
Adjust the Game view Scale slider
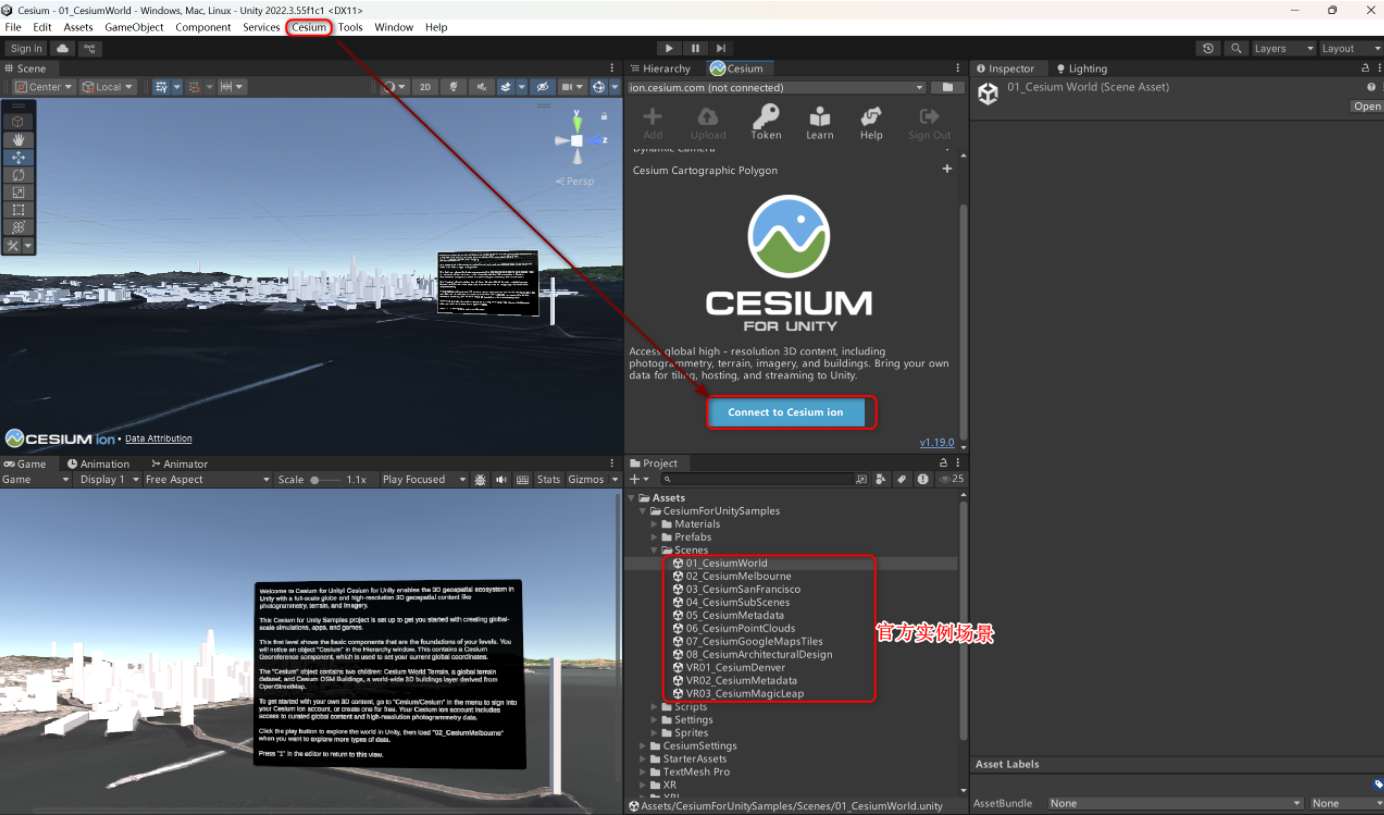[326, 479]
